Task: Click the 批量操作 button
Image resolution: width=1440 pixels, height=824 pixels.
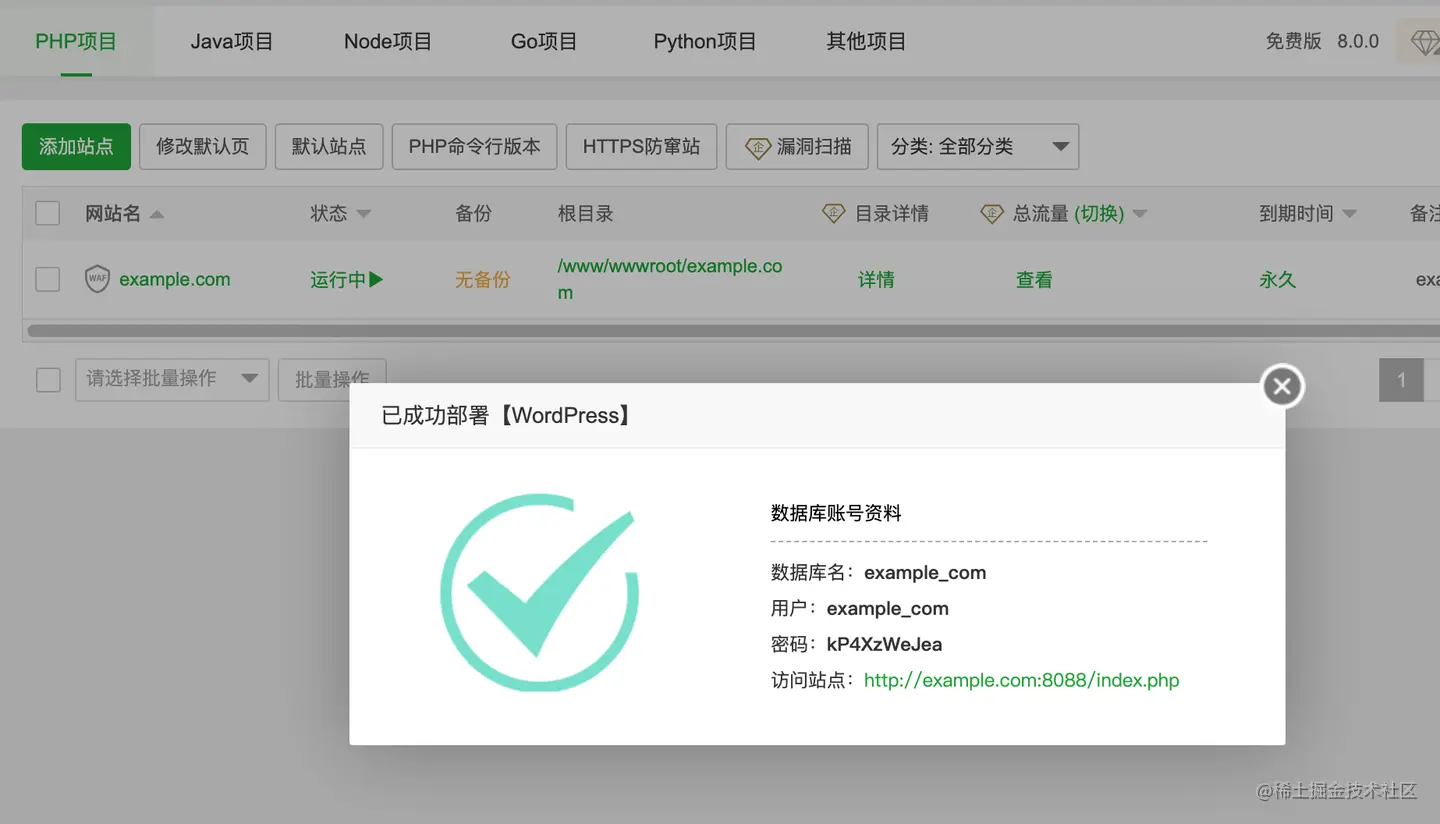Action: click(x=332, y=379)
